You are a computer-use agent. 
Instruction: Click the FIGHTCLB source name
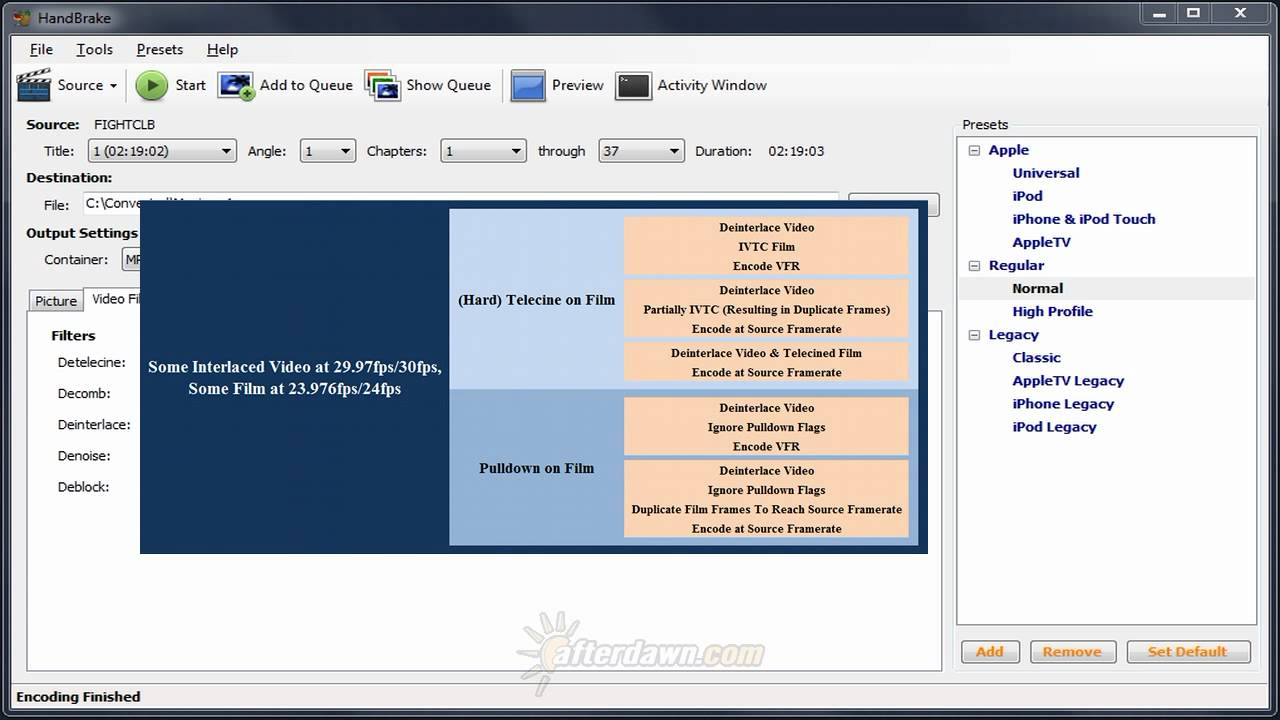pyautogui.click(x=124, y=125)
